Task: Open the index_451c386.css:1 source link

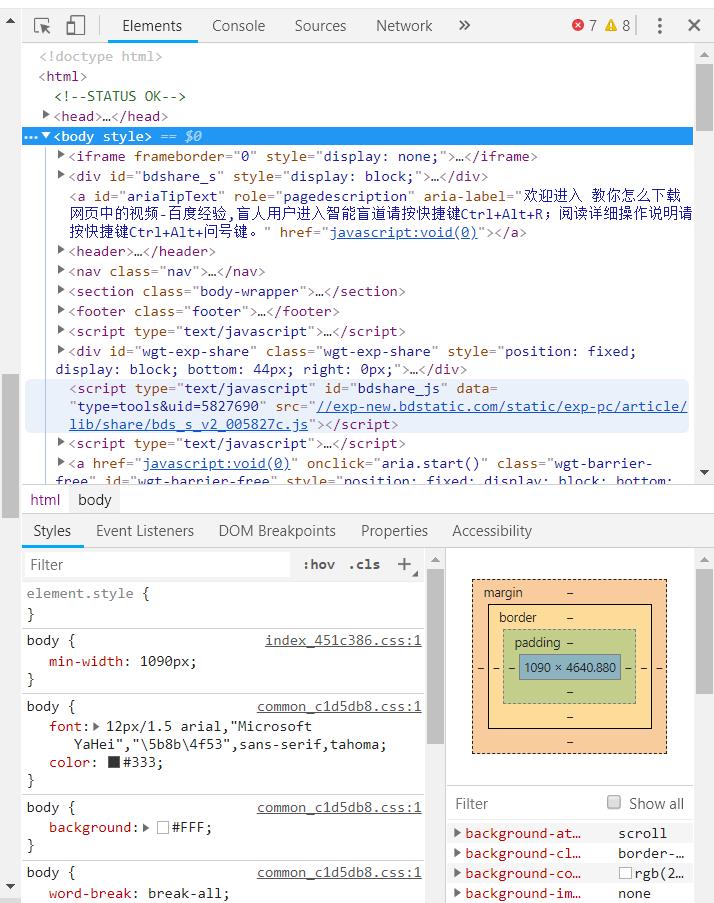Action: tap(343, 640)
